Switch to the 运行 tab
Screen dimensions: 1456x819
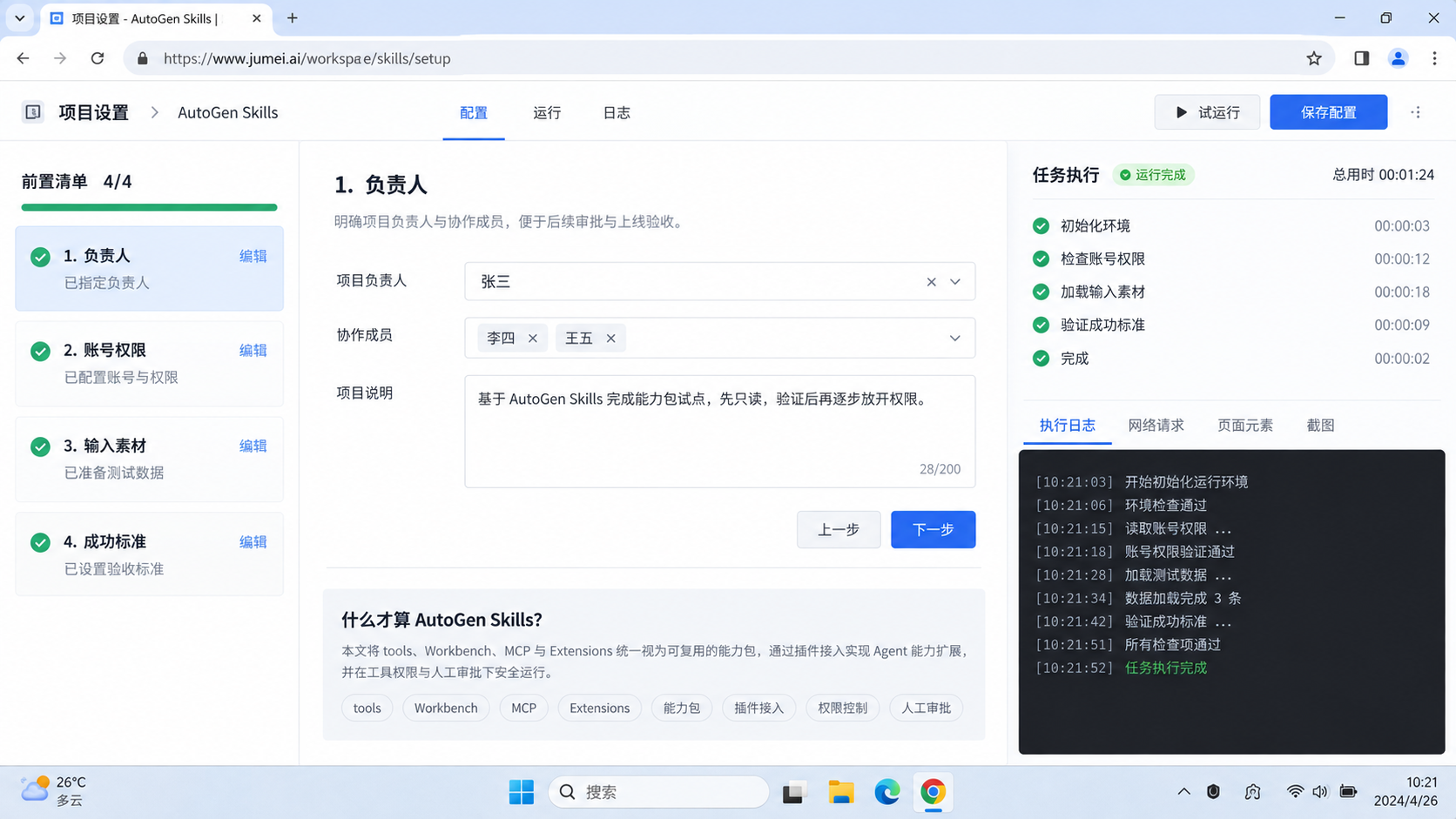[x=547, y=112]
